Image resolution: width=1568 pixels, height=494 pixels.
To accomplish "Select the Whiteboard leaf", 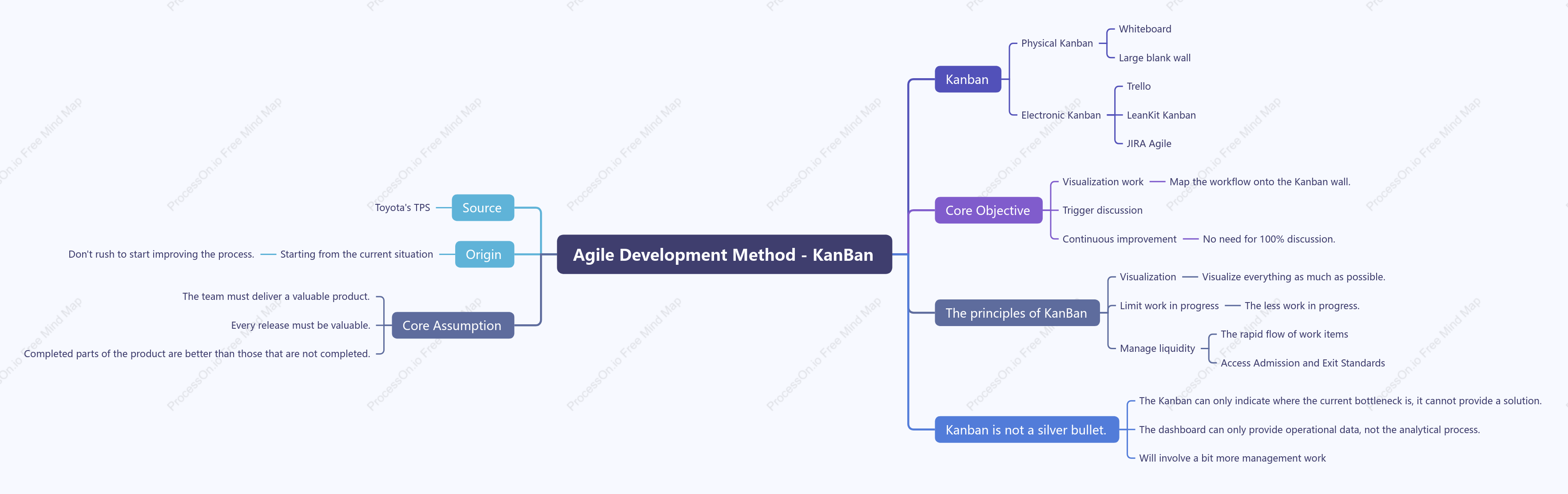I will tap(1144, 28).
